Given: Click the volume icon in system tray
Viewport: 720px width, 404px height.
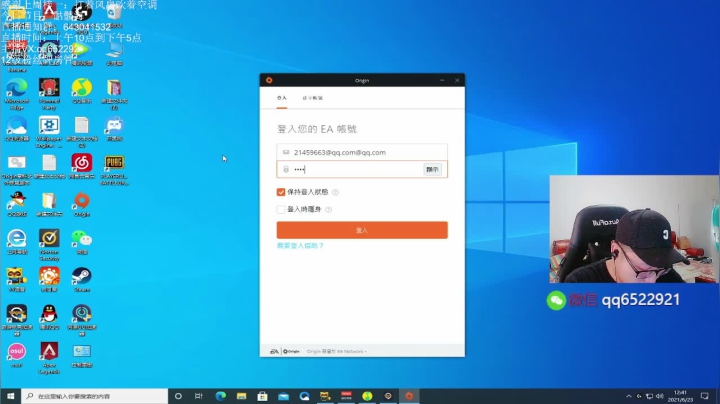Looking at the screenshot, I should tap(660, 396).
